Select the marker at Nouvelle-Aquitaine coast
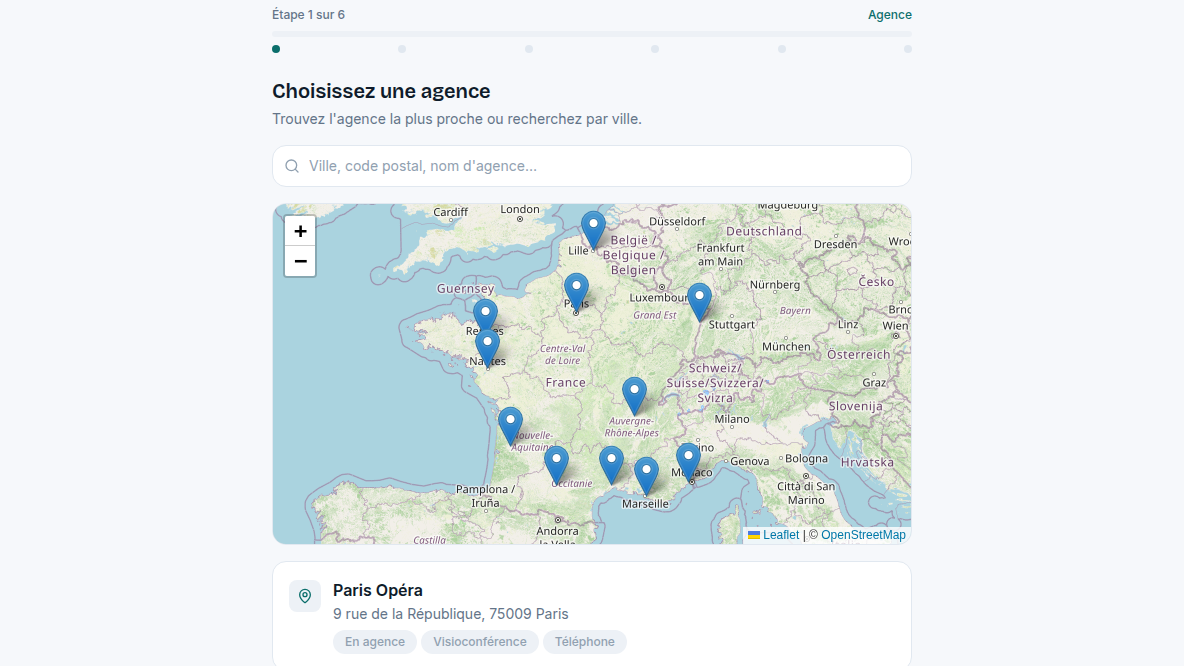The height and width of the screenshot is (666, 1184). coord(510,426)
